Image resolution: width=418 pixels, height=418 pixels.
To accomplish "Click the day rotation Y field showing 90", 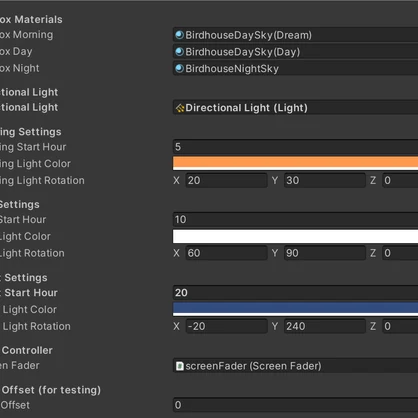I will (x=325, y=253).
